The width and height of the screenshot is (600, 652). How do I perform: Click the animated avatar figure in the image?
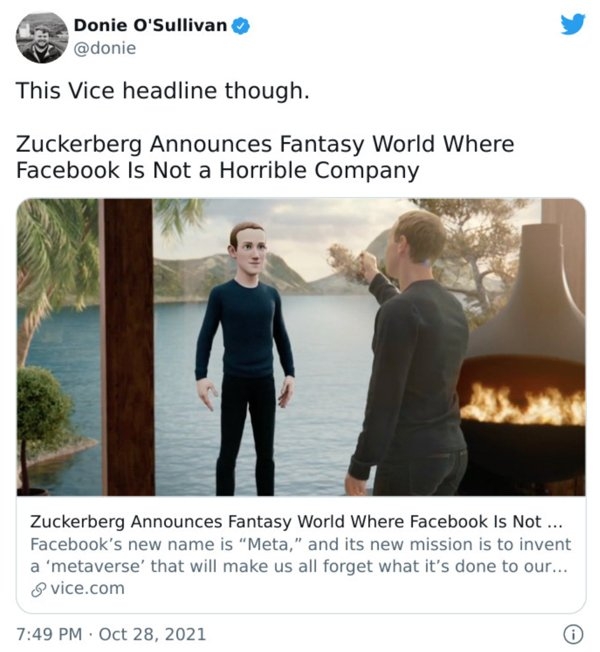point(244,350)
